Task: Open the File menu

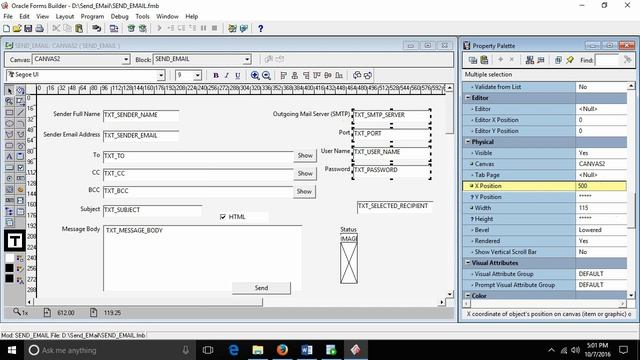Action: coord(8,16)
